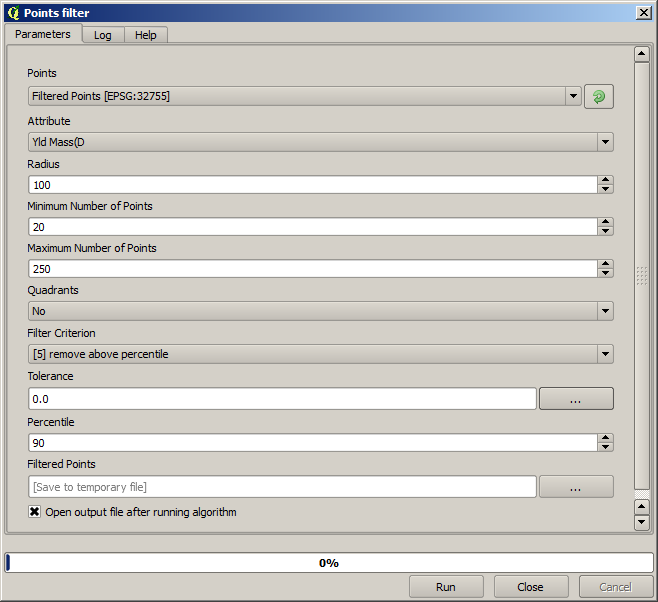Image resolution: width=658 pixels, height=602 pixels.
Task: Open the Help tab
Action: click(x=146, y=35)
